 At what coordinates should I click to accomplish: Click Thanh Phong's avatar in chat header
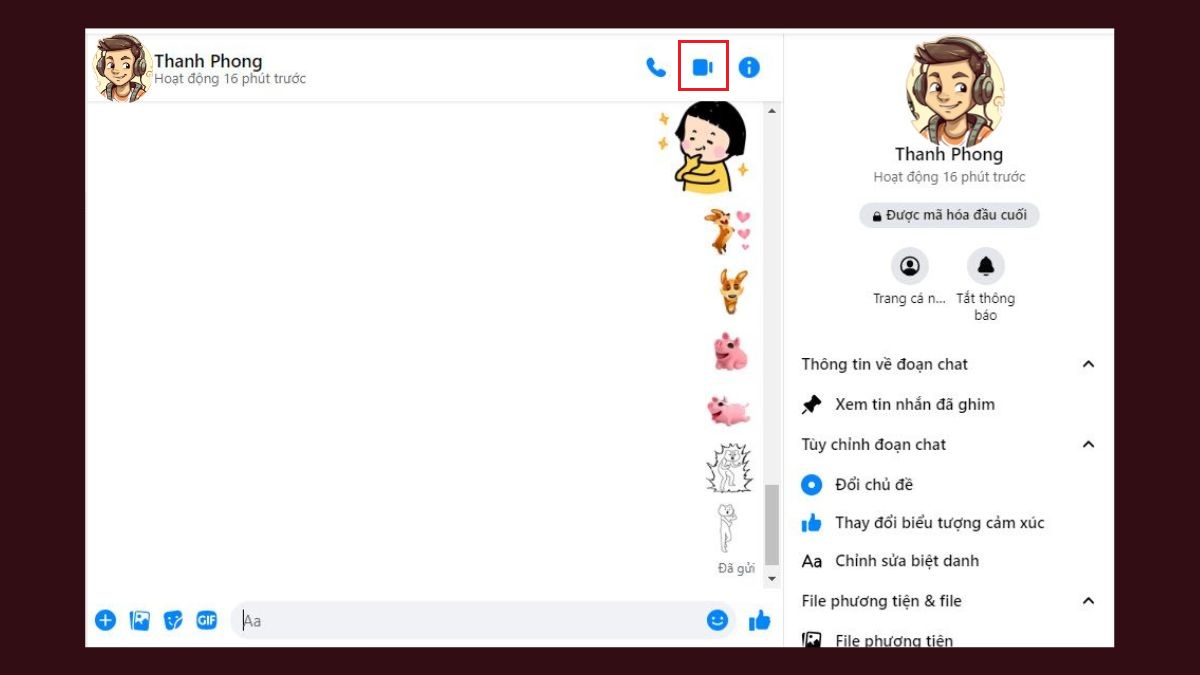pos(122,67)
